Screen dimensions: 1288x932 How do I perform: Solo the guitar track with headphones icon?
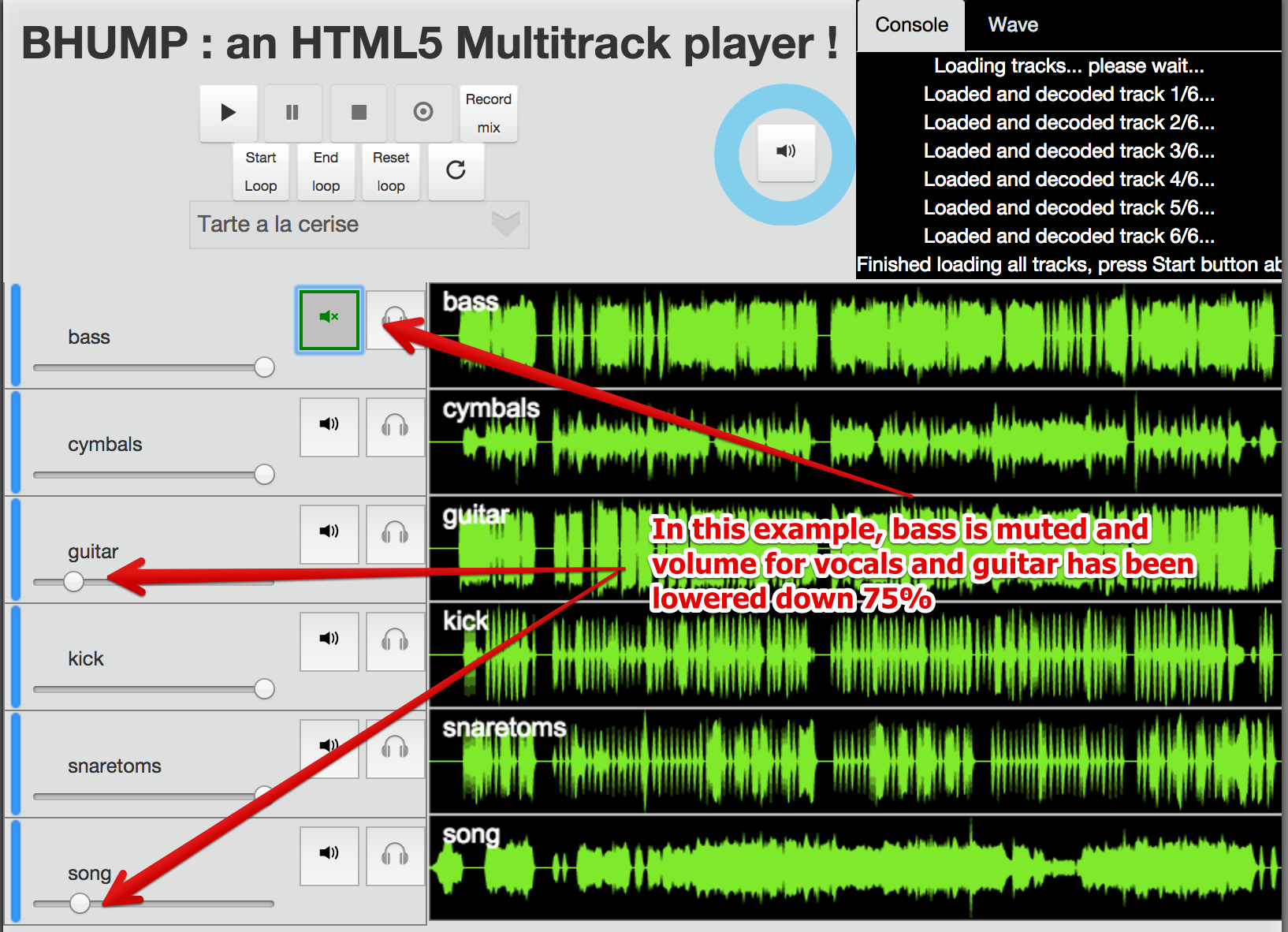coord(395,534)
